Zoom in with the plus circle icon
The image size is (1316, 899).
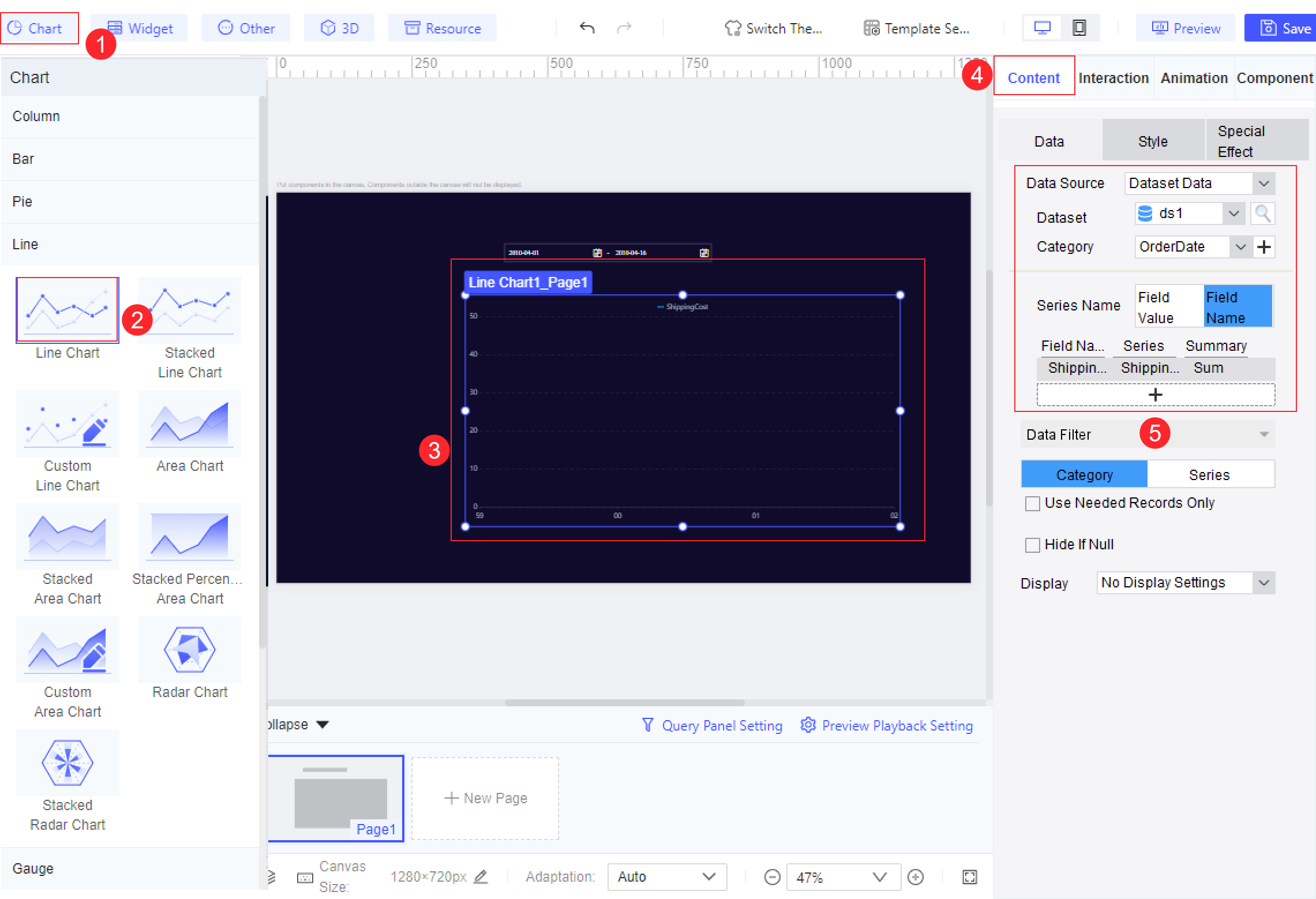[x=916, y=877]
